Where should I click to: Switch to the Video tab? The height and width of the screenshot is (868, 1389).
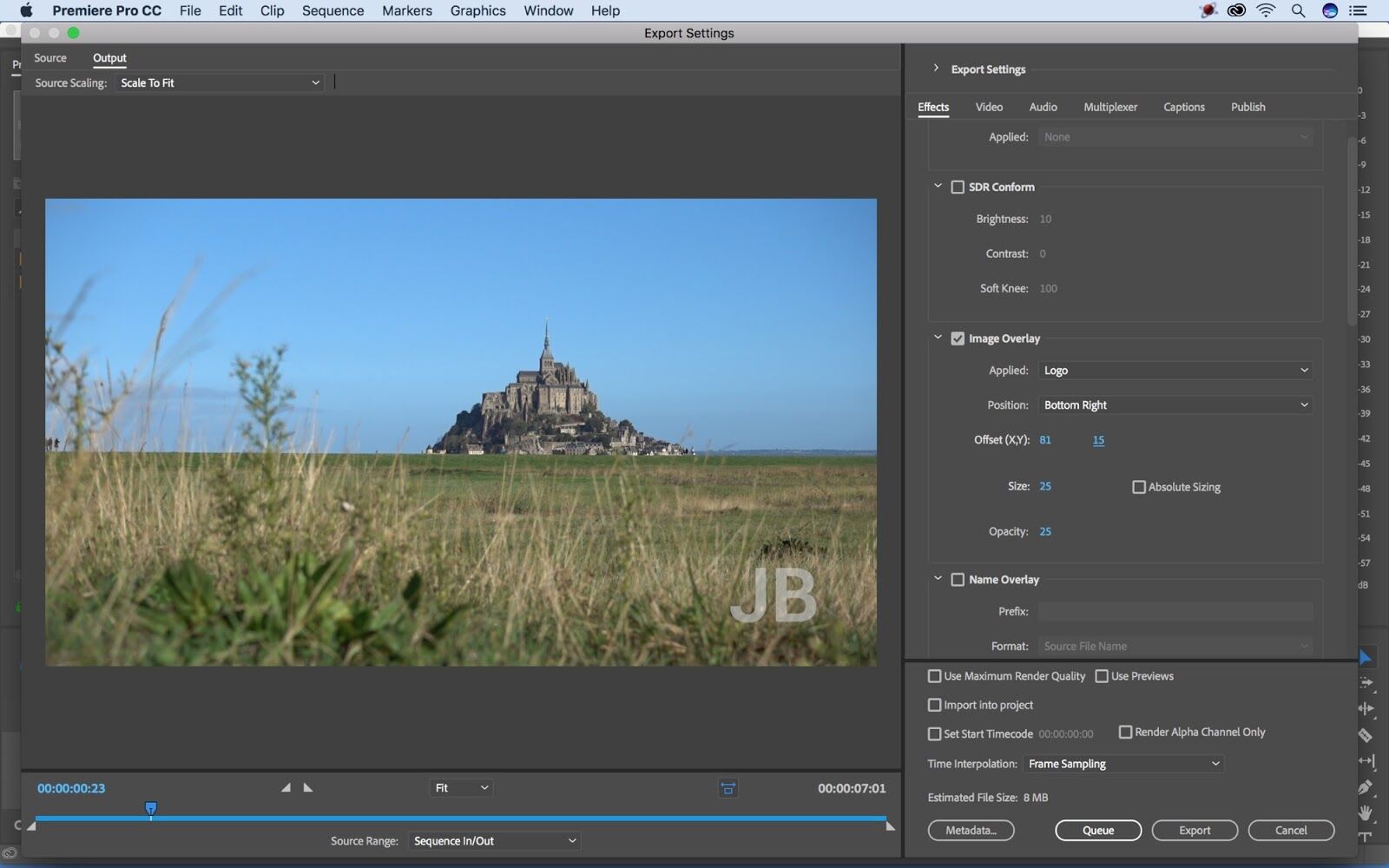point(989,107)
